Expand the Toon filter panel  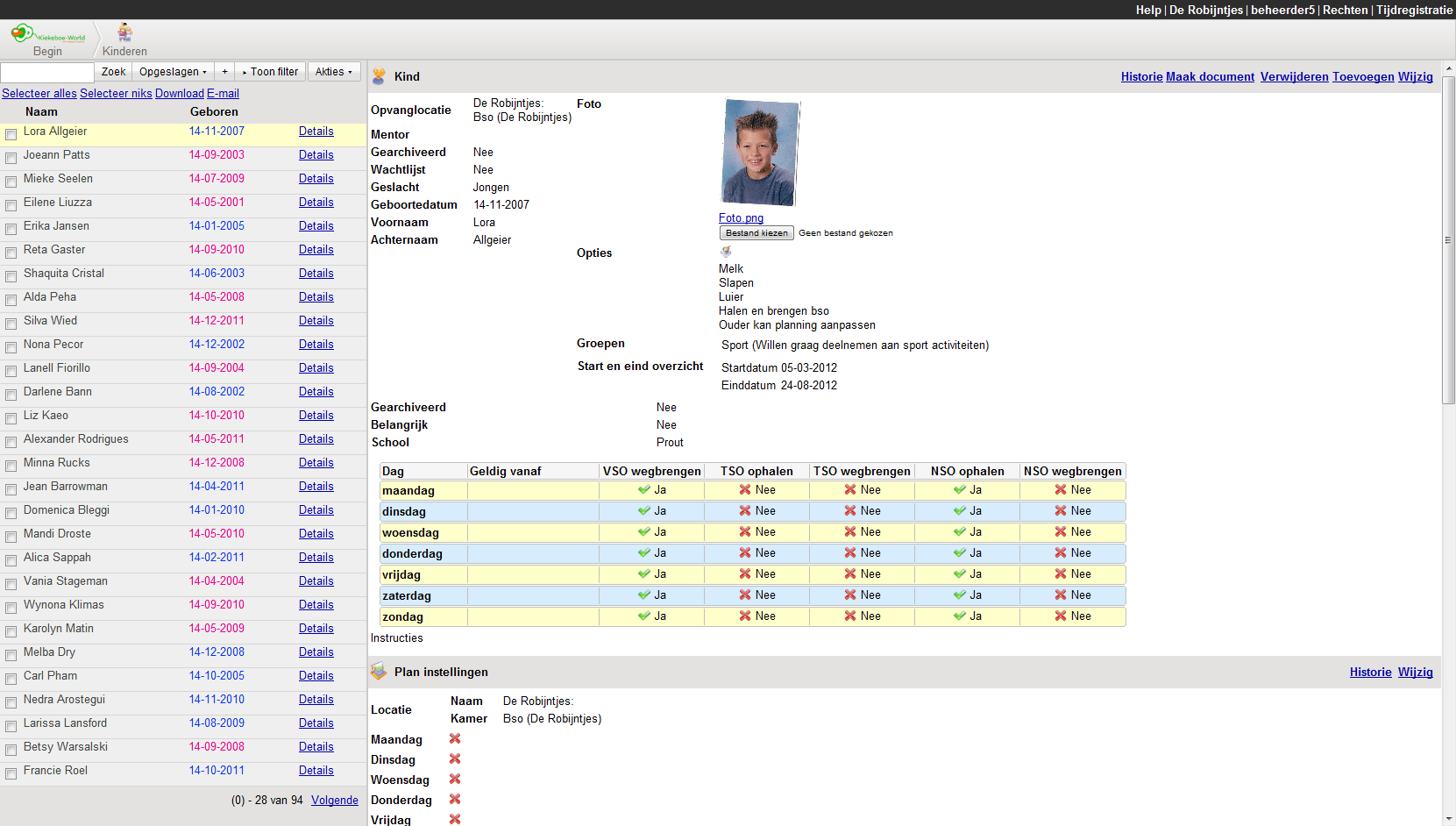point(271,72)
